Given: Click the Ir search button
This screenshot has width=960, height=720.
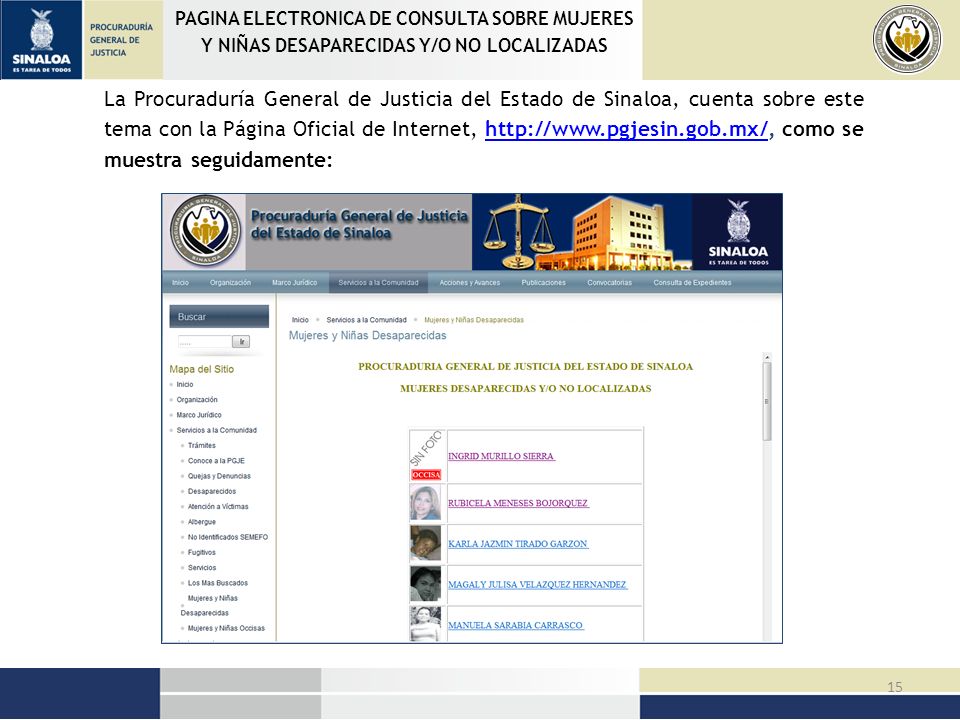Looking at the screenshot, I should click(x=241, y=342).
